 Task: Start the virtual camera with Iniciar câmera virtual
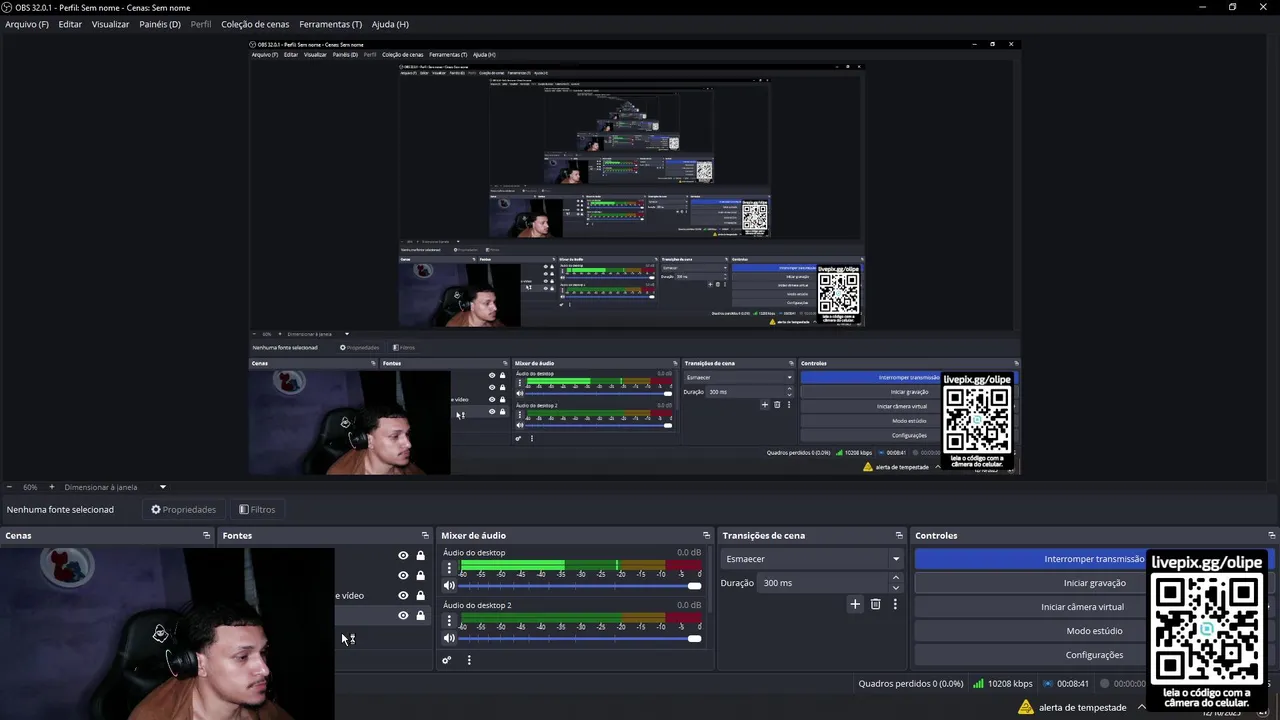point(1094,607)
